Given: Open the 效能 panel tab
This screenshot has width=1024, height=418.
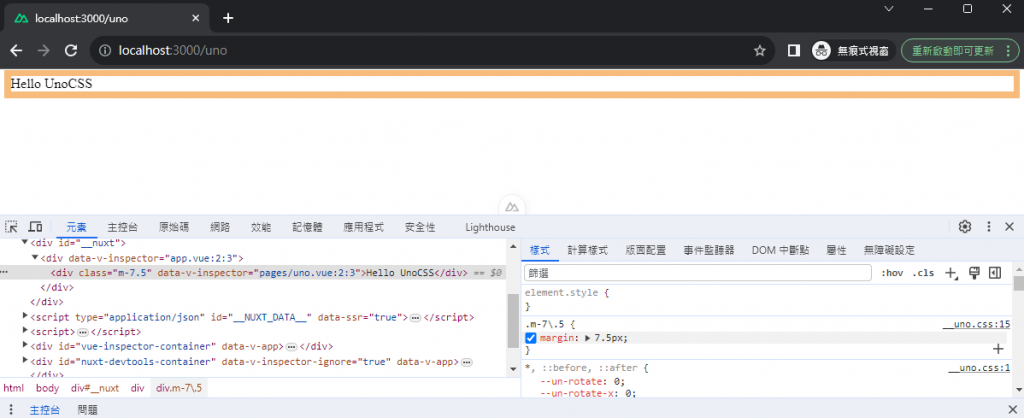Looking at the screenshot, I should pos(261,227).
